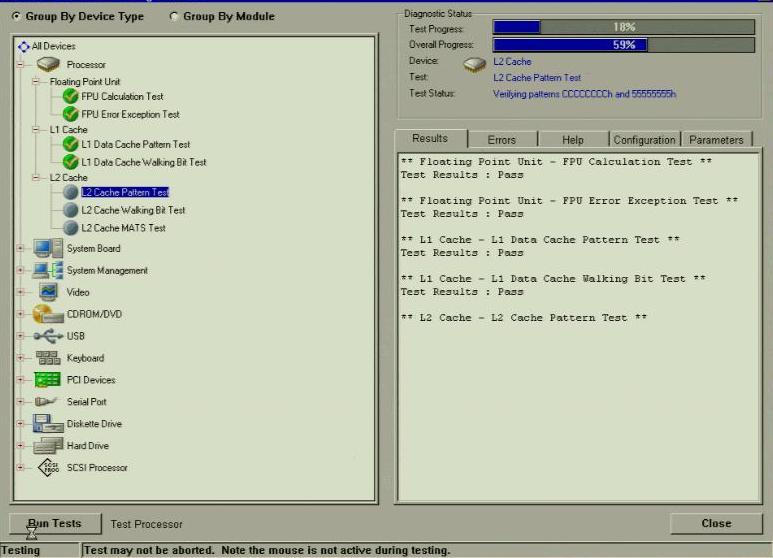This screenshot has width=773, height=558.
Task: Click the 'Test Processor' label beside Run Tests
Action: coord(146,524)
